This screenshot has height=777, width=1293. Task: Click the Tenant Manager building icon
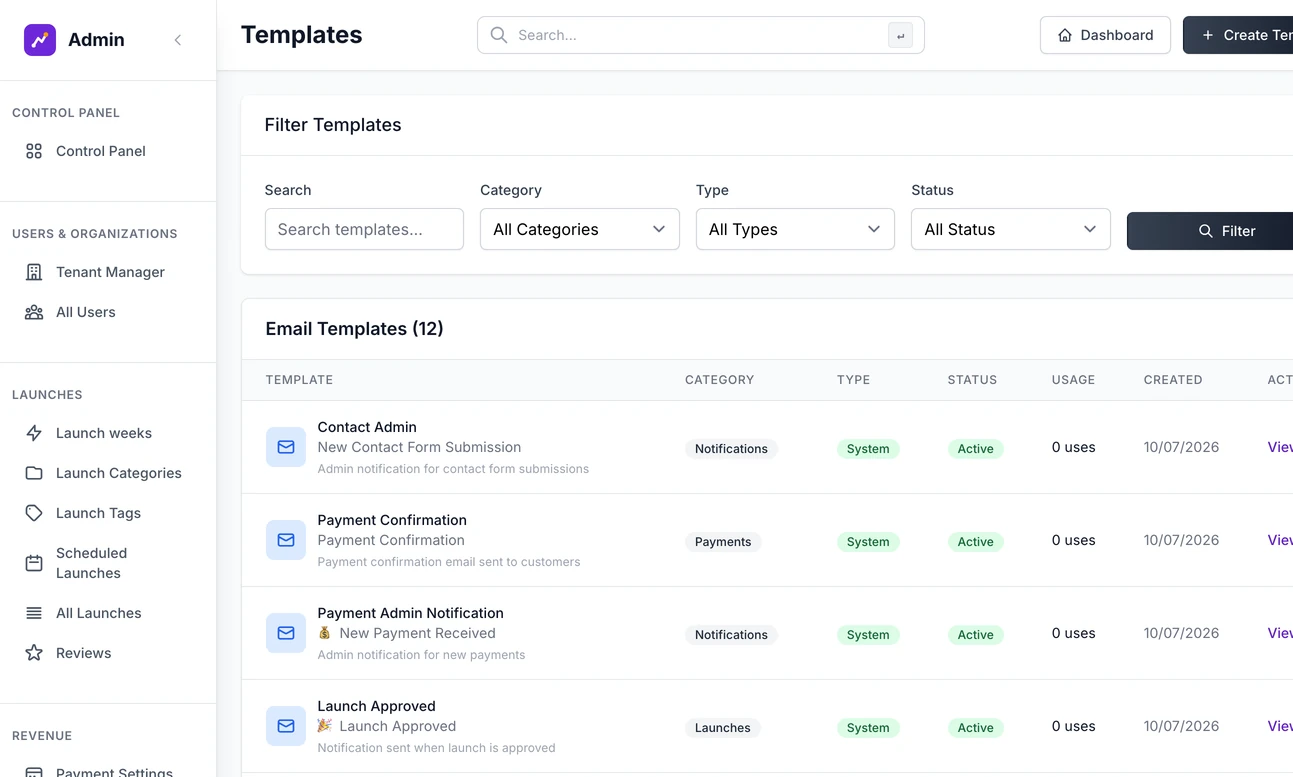point(34,272)
